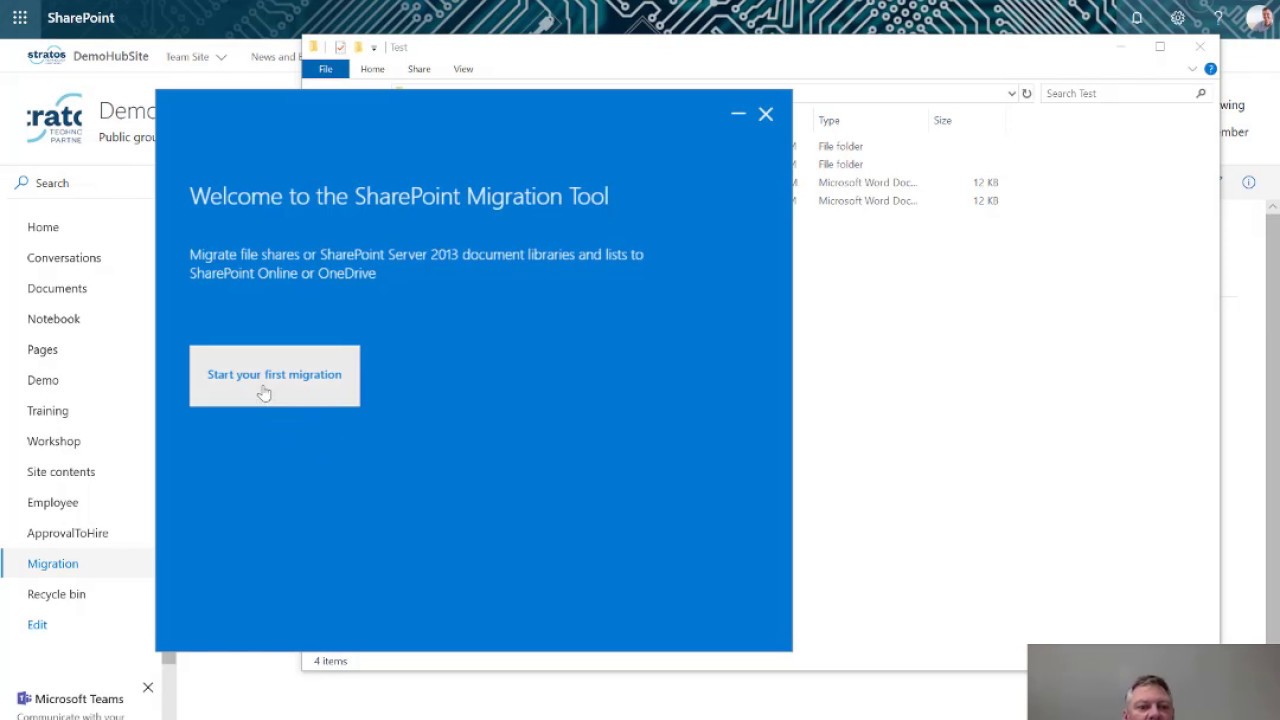The image size is (1280, 720).
Task: Open the user profile picture menu
Action: 1262,18
